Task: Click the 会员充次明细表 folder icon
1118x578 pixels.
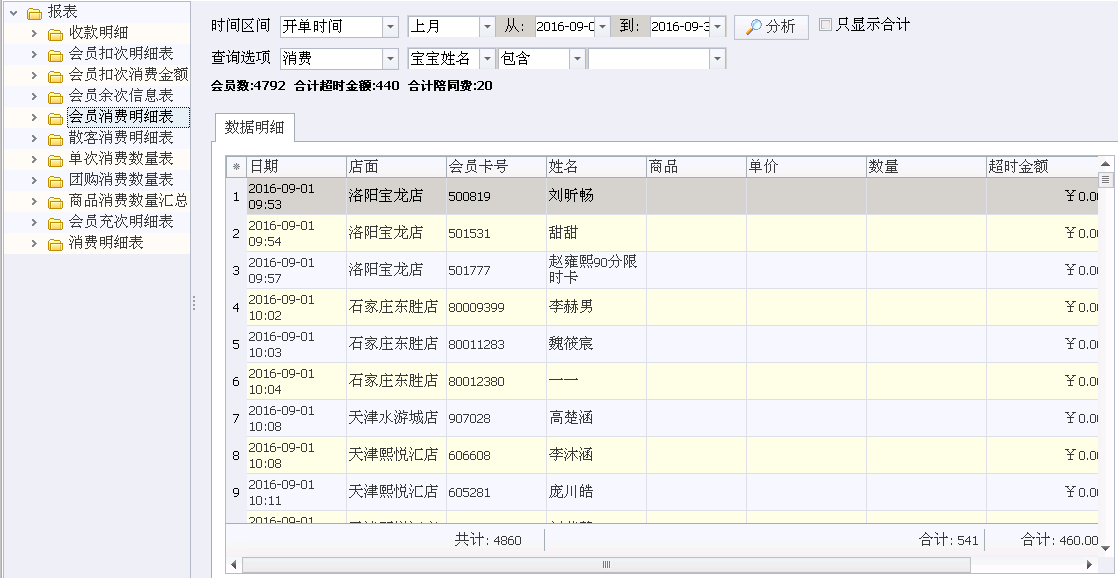Action: (56, 223)
